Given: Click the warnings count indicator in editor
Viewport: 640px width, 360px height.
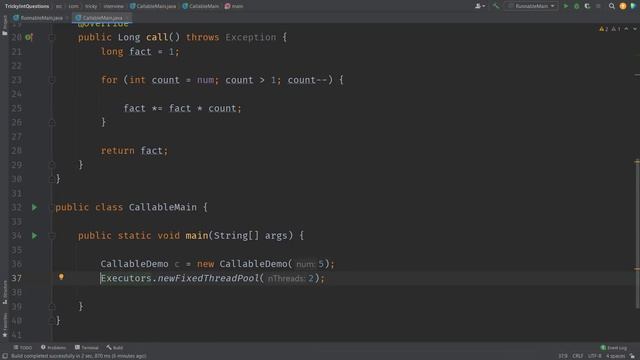Looking at the screenshot, I should pyautogui.click(x=603, y=29).
